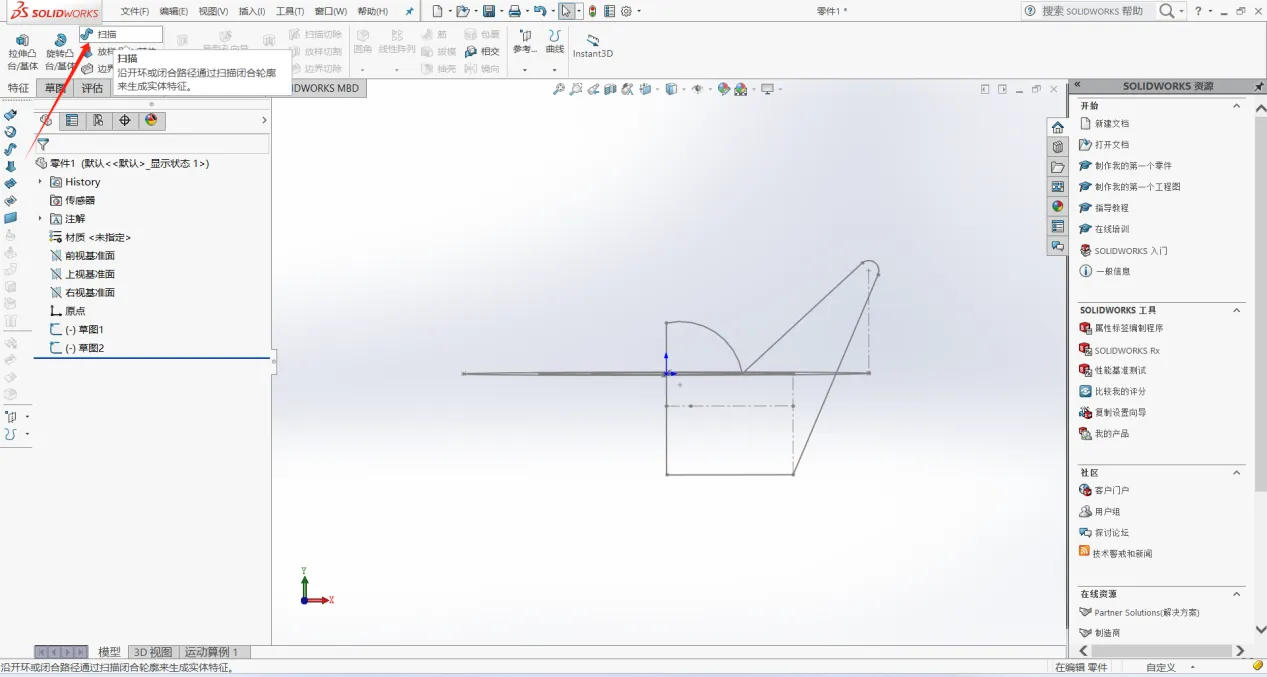Open the PropertyManager tab icon
Image resolution: width=1267 pixels, height=677 pixels.
pos(72,120)
